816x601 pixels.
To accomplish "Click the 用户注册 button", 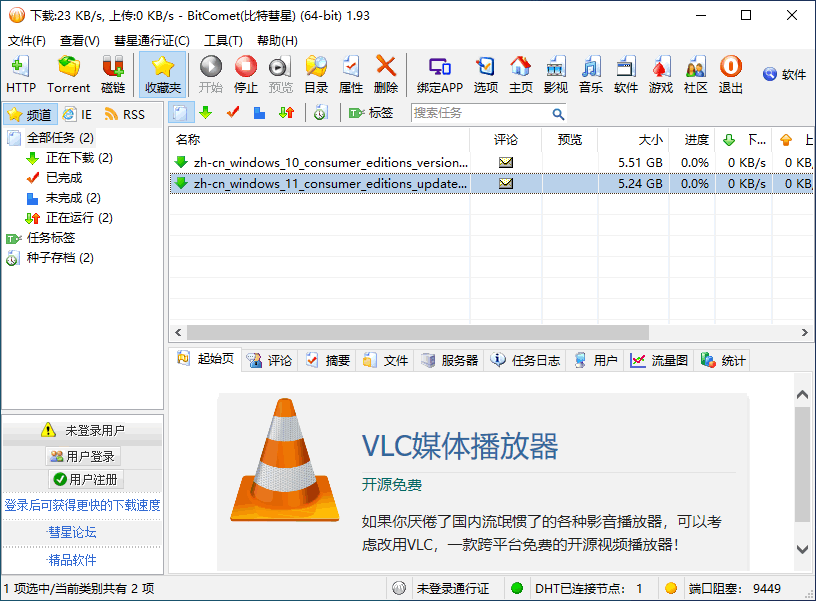I will click(86, 479).
